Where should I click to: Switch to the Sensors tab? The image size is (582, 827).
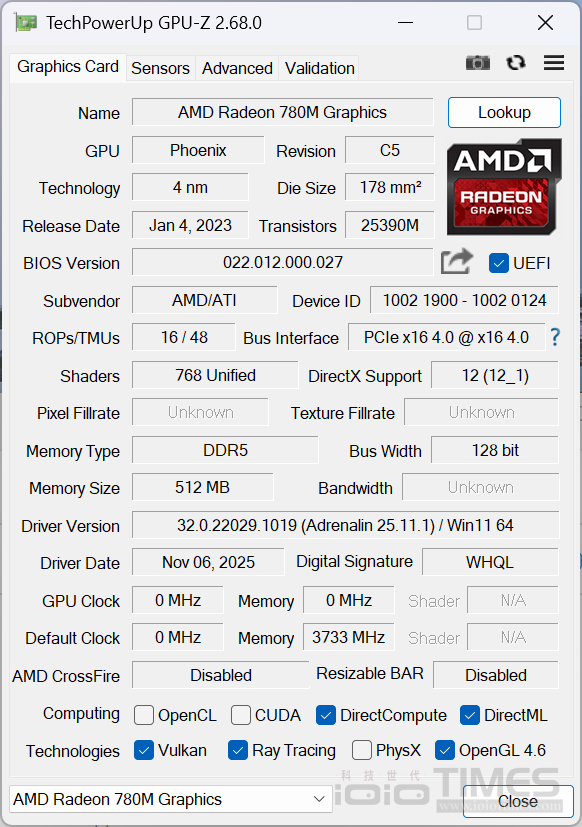(160, 68)
